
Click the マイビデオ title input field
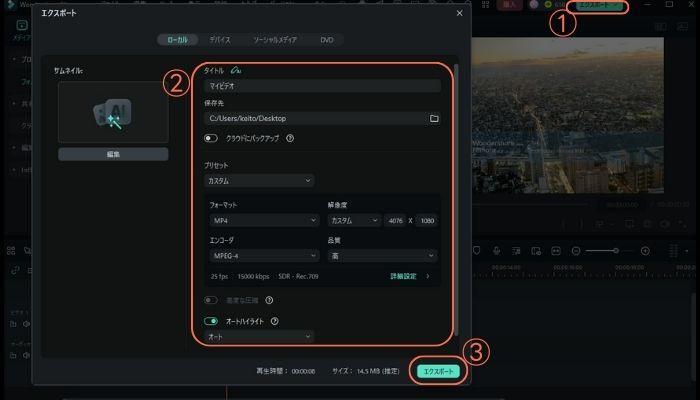tap(322, 86)
